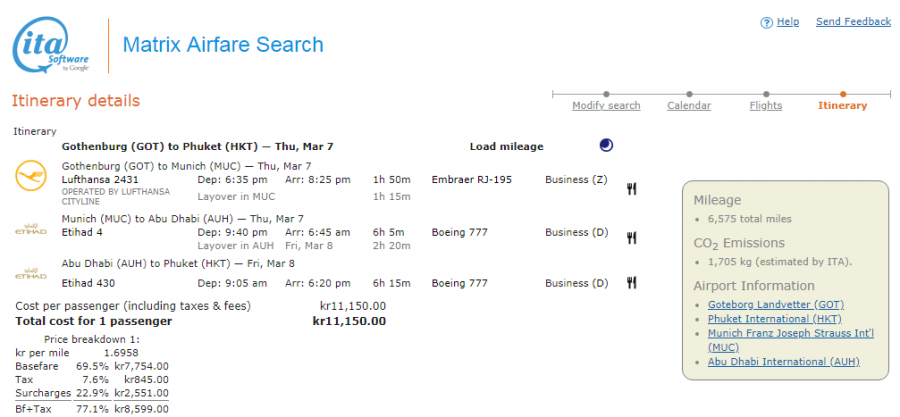Click the meal icon for Etihad 430

click(631, 283)
